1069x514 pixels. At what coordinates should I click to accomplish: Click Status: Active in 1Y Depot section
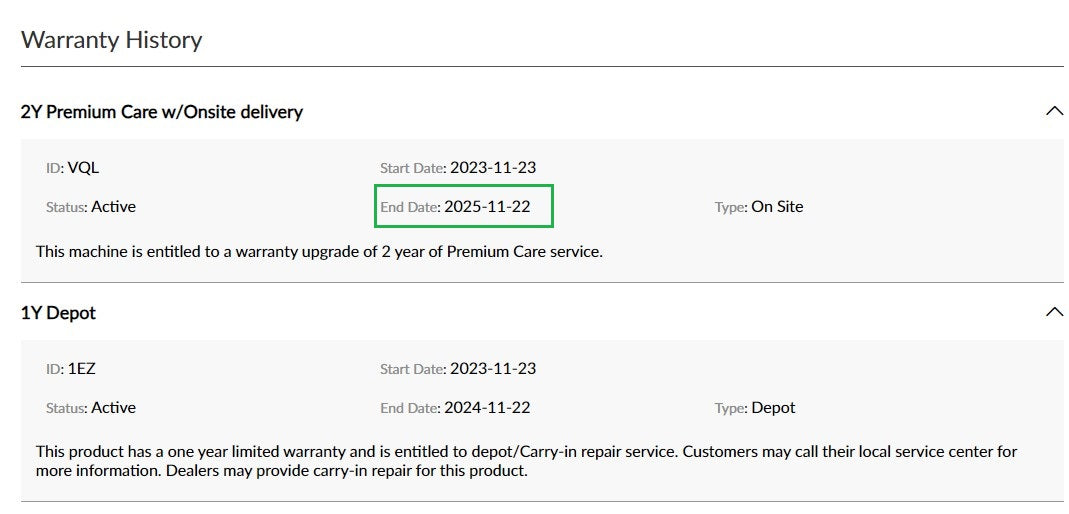pos(91,408)
